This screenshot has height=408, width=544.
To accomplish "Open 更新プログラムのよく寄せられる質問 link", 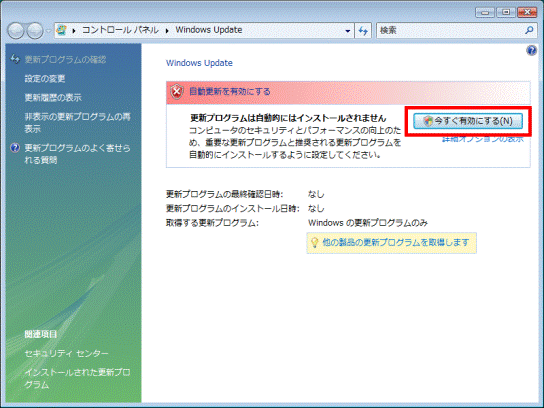I will point(77,154).
